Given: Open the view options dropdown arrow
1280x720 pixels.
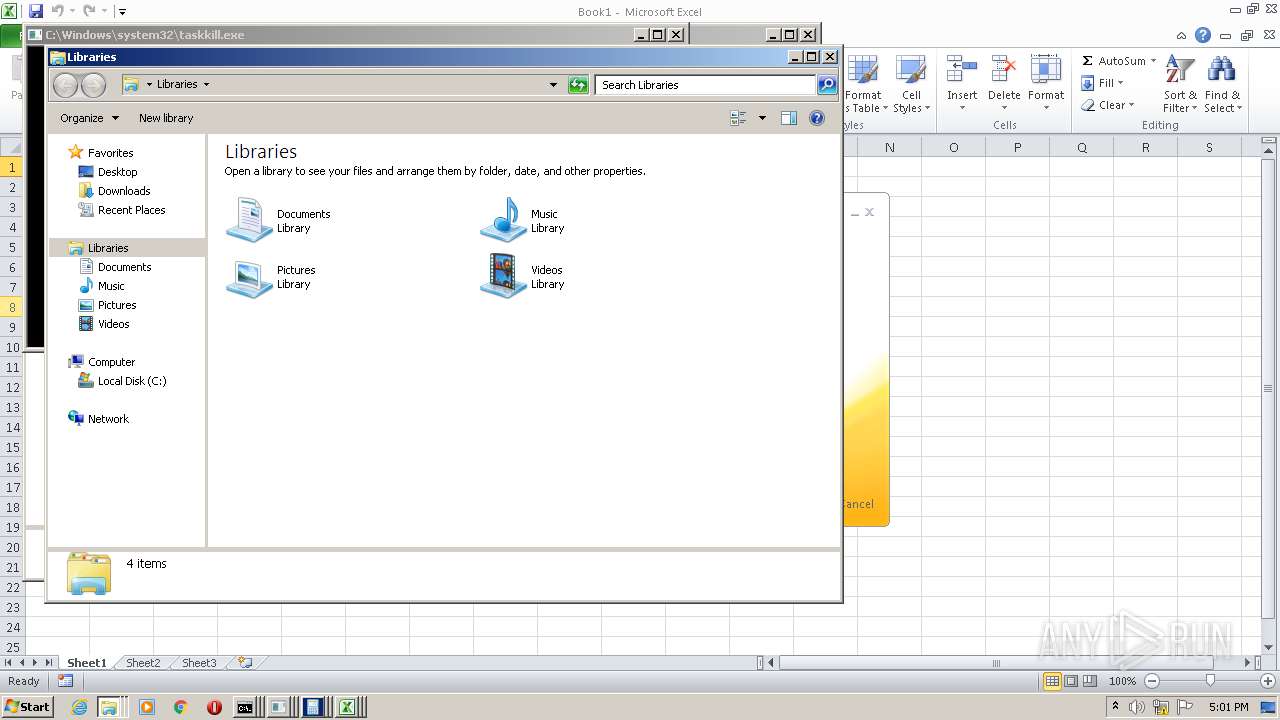Looking at the screenshot, I should coord(762,118).
